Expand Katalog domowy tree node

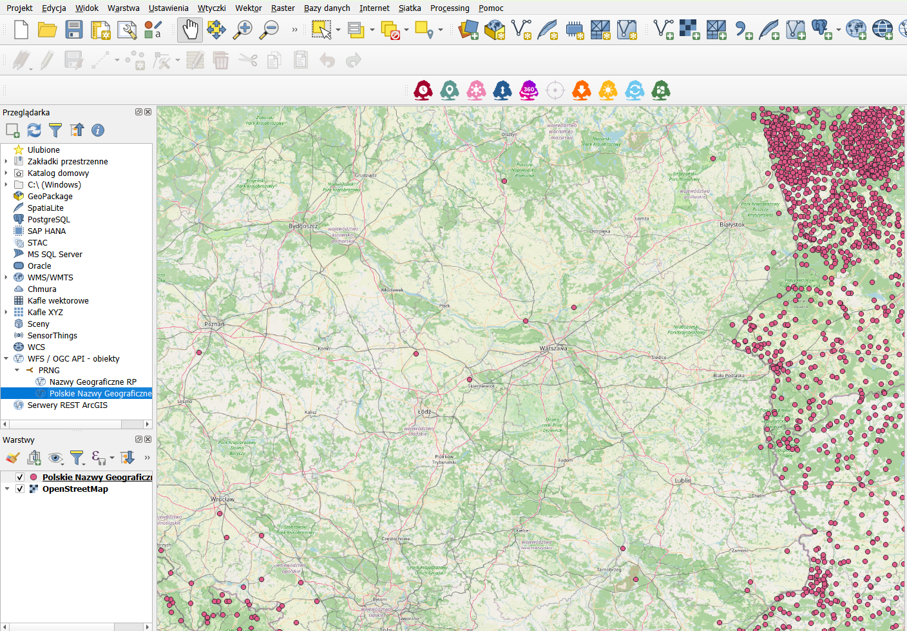tap(6, 173)
